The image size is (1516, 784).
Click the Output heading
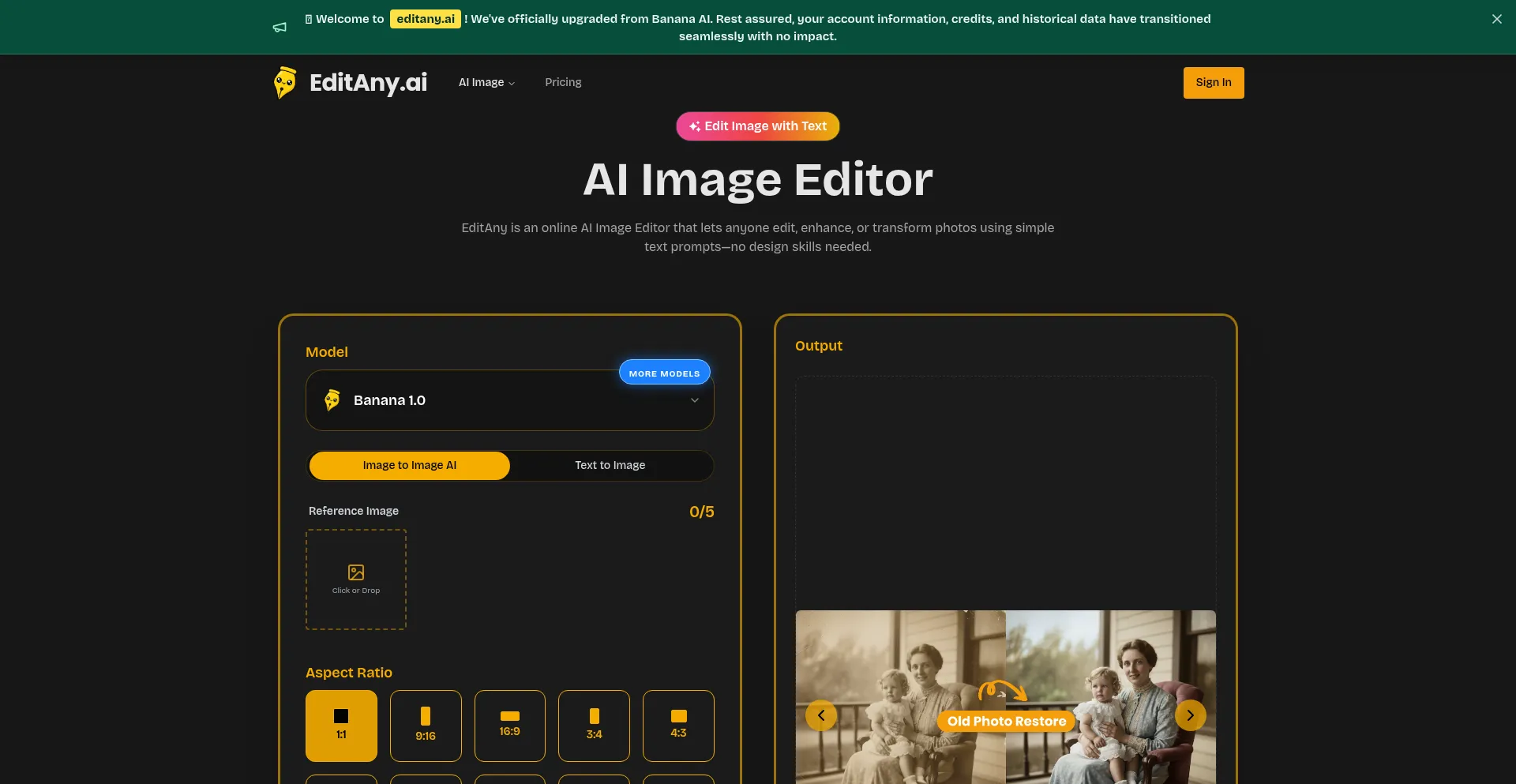tap(819, 346)
